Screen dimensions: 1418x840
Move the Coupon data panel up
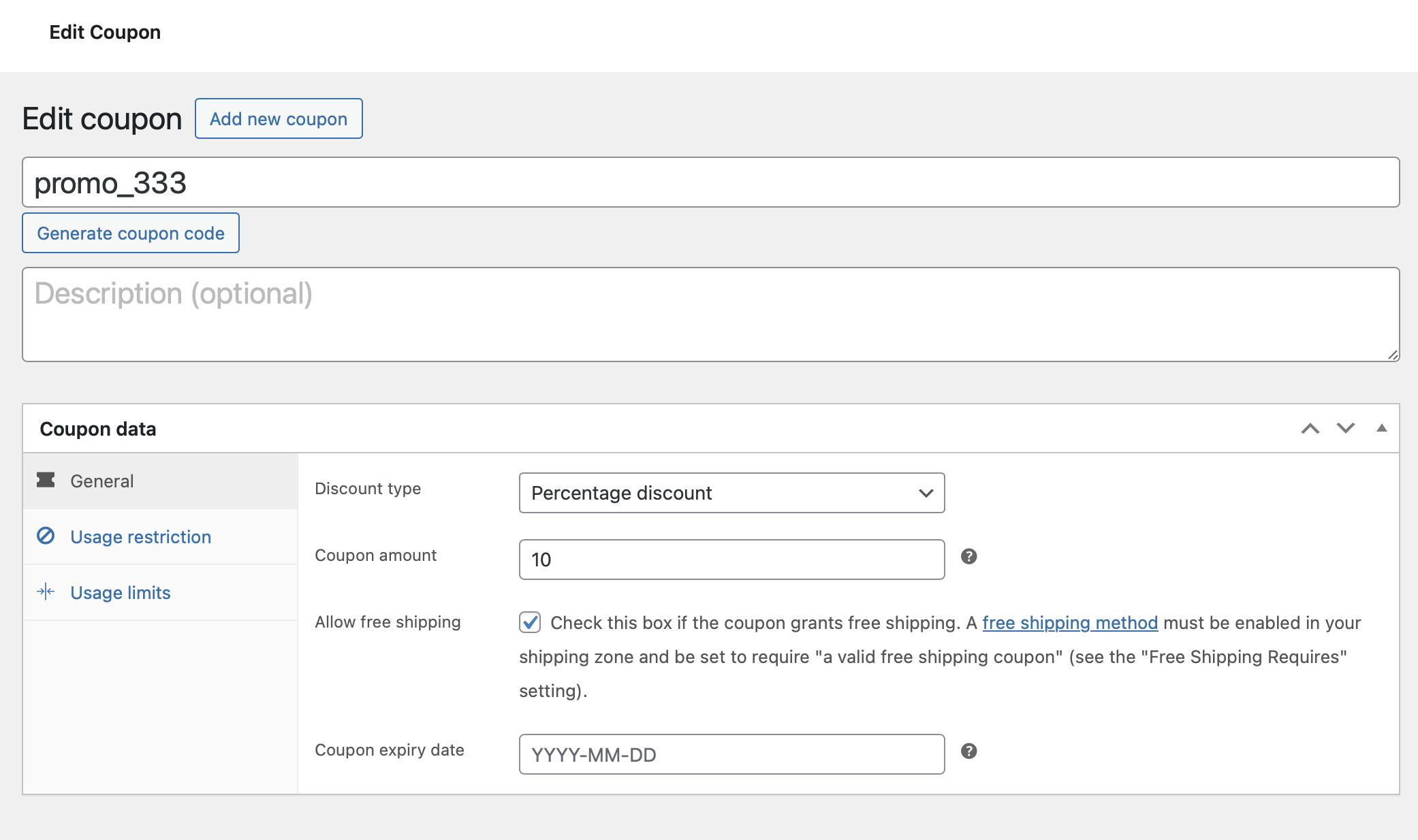pos(1309,428)
